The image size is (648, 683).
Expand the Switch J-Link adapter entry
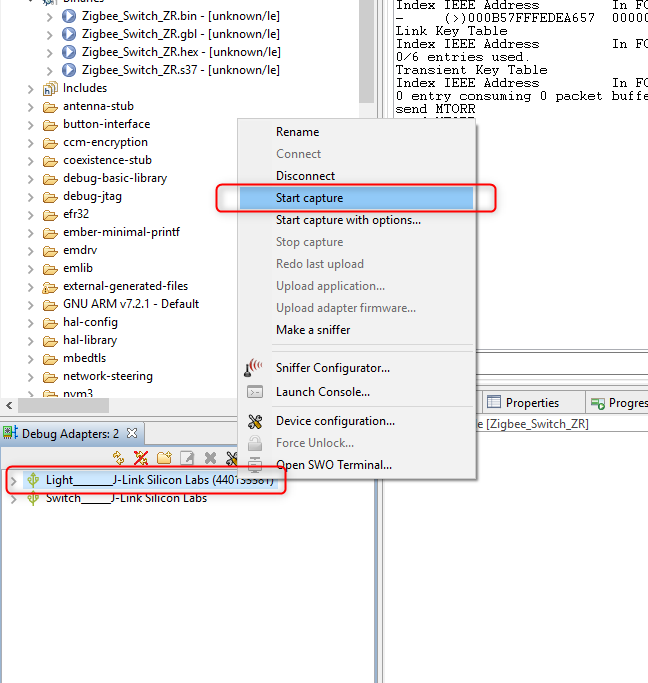tap(14, 499)
